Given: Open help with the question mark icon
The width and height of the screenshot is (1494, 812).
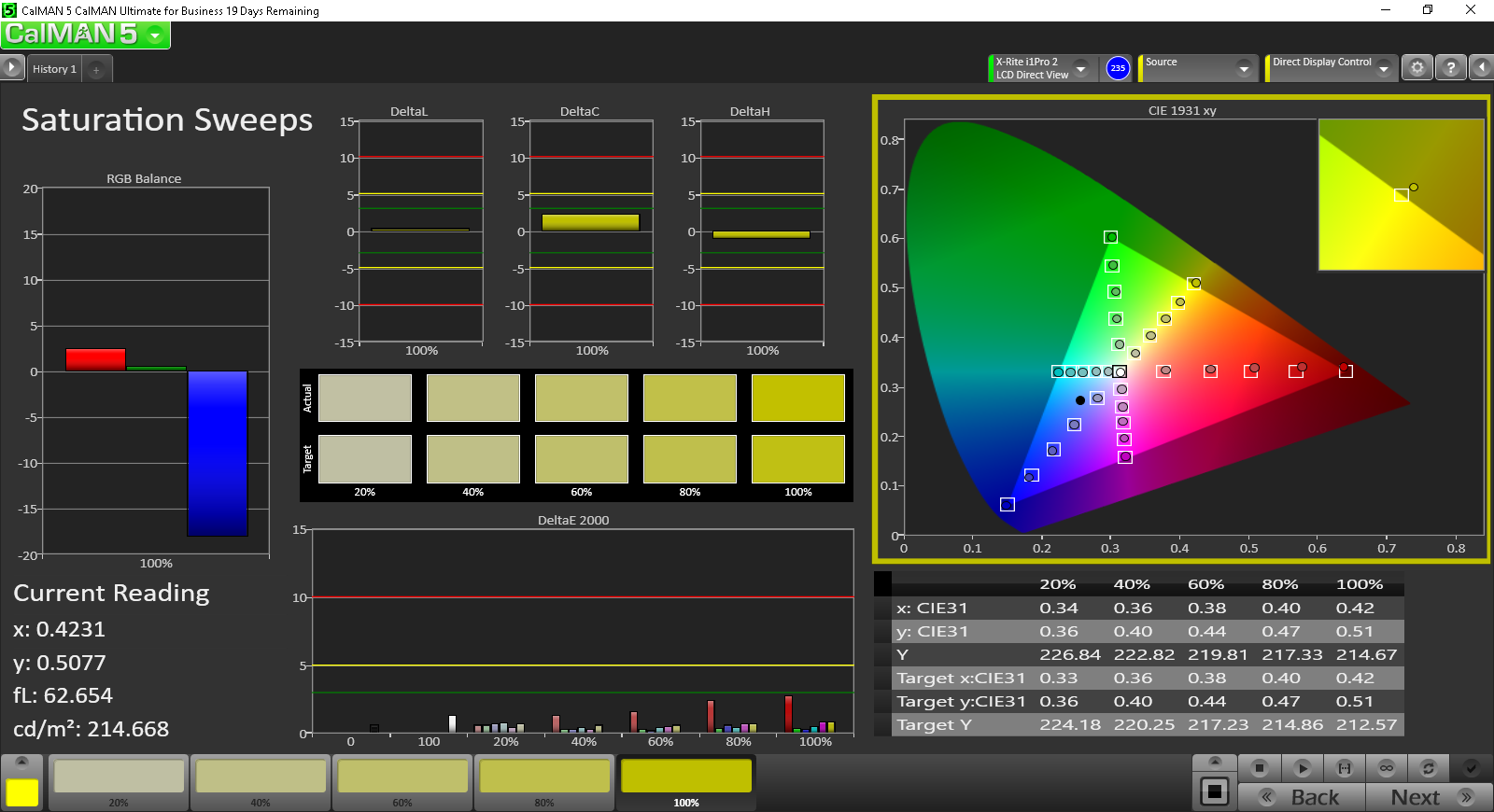Looking at the screenshot, I should tap(1450, 68).
